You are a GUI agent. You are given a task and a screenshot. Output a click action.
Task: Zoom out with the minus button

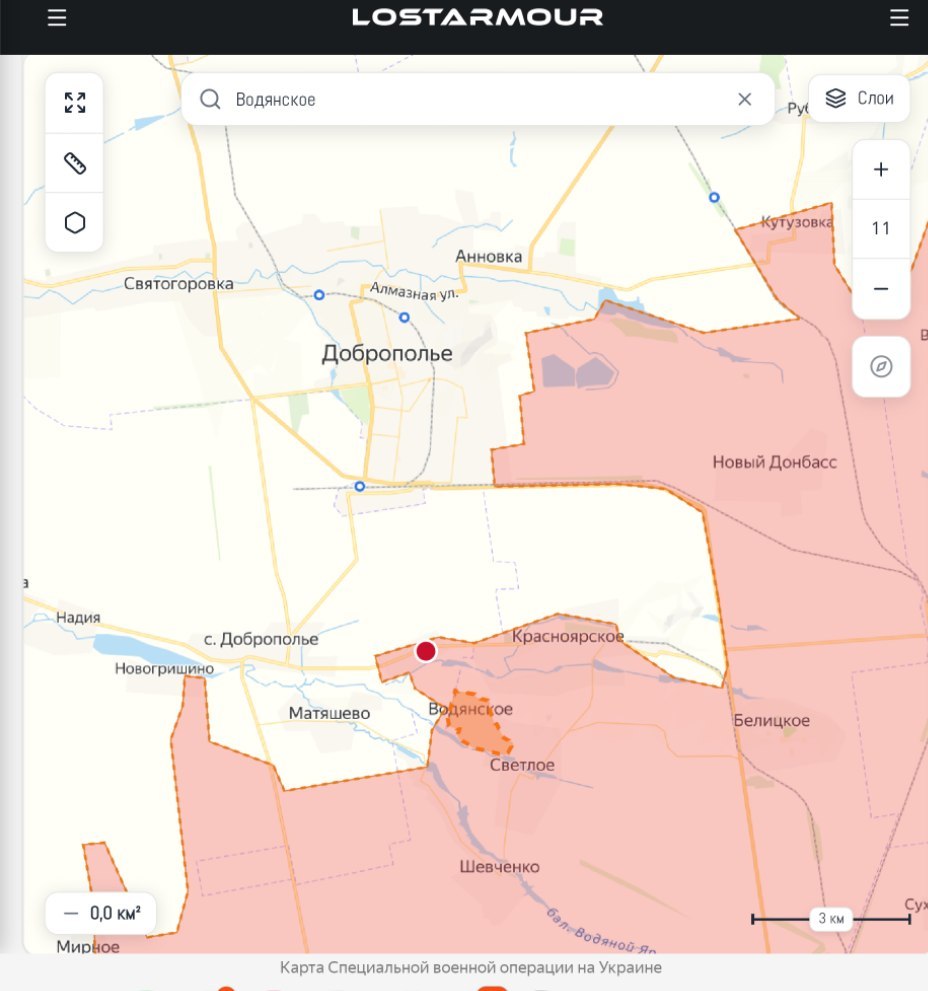tap(881, 289)
